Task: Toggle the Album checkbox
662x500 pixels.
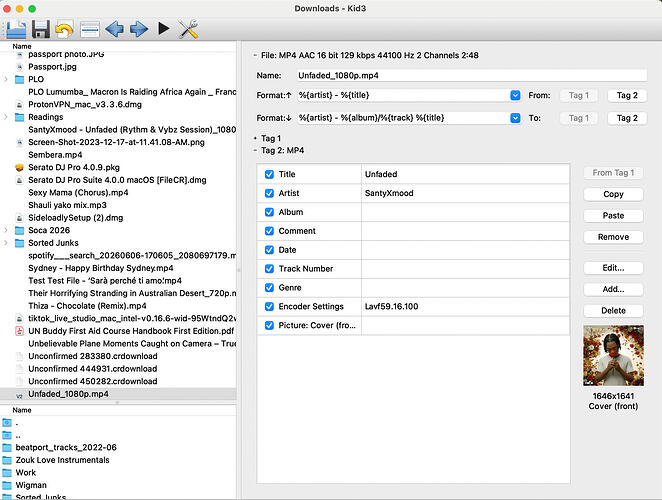Action: tap(269, 212)
